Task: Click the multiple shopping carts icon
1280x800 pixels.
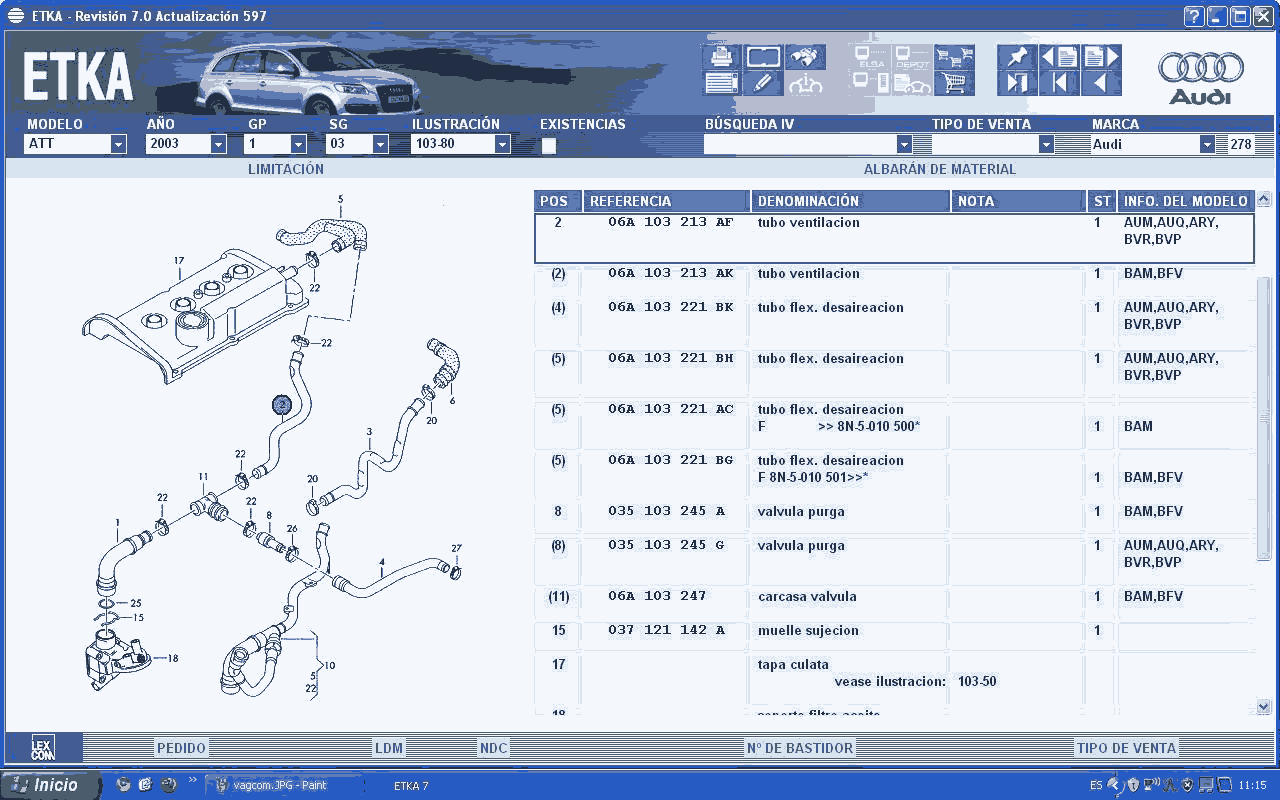Action: (955, 57)
